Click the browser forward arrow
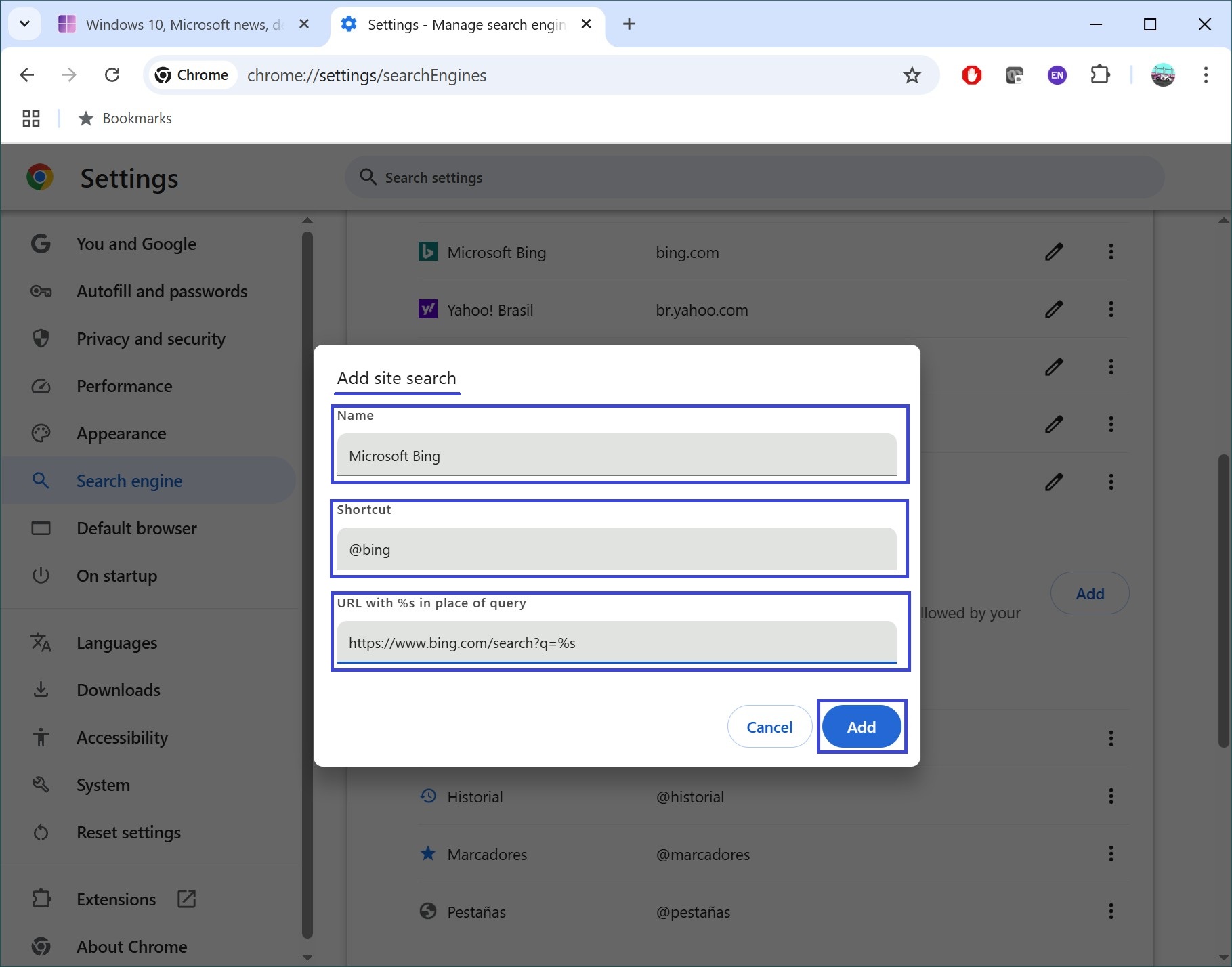 (69, 74)
